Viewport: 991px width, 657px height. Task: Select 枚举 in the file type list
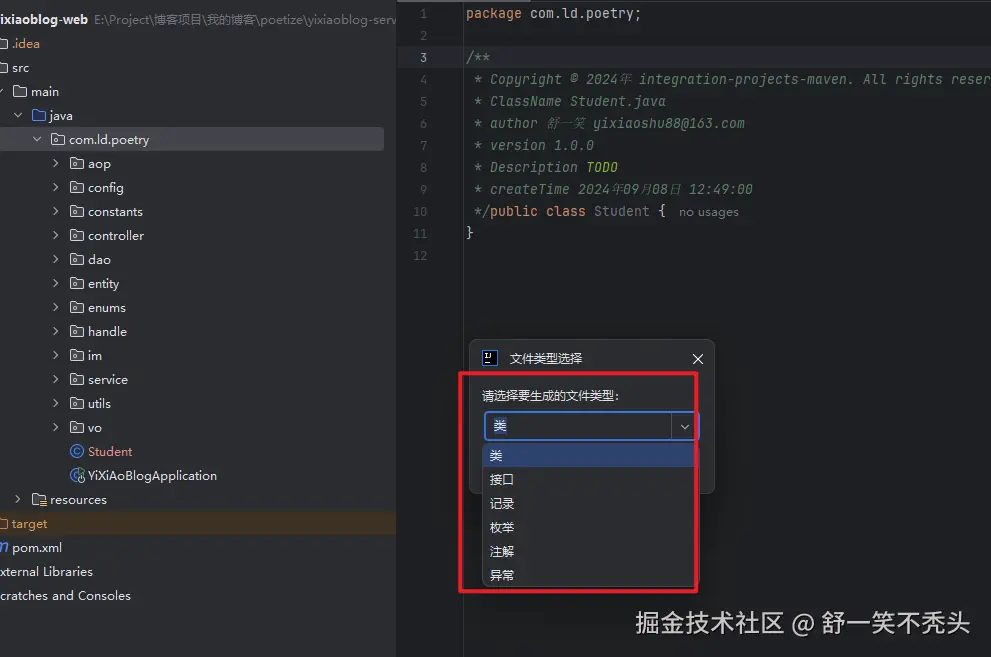(501, 527)
